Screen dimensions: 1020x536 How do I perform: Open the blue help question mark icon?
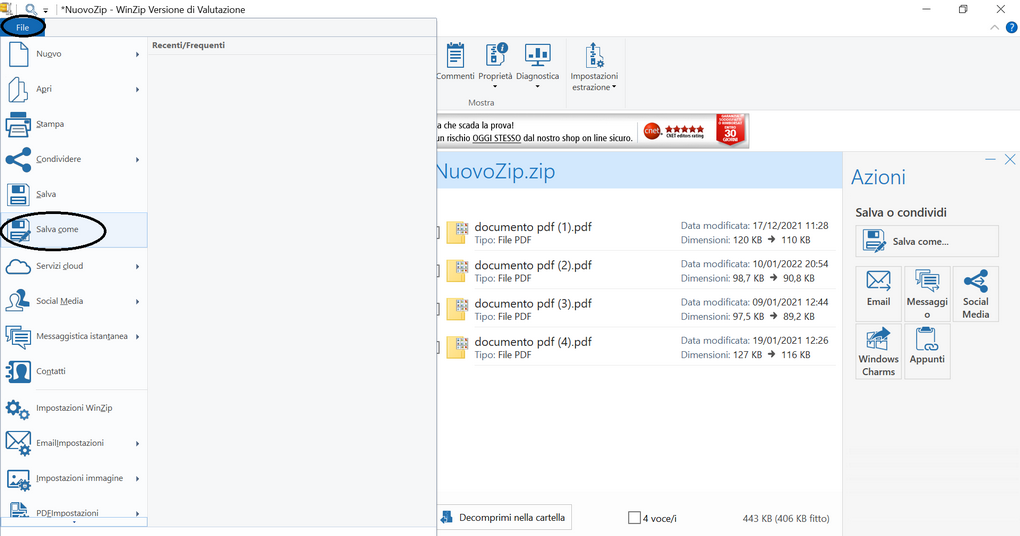(1012, 27)
